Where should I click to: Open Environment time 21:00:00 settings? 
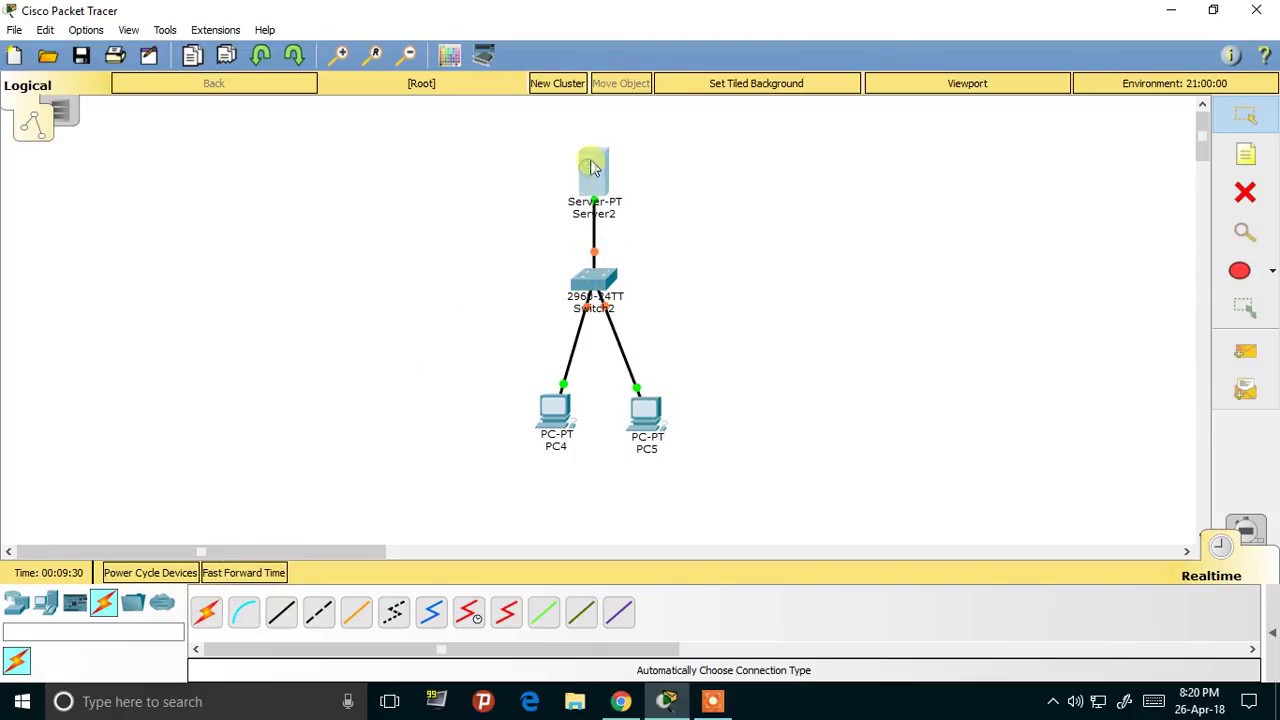pos(1174,83)
